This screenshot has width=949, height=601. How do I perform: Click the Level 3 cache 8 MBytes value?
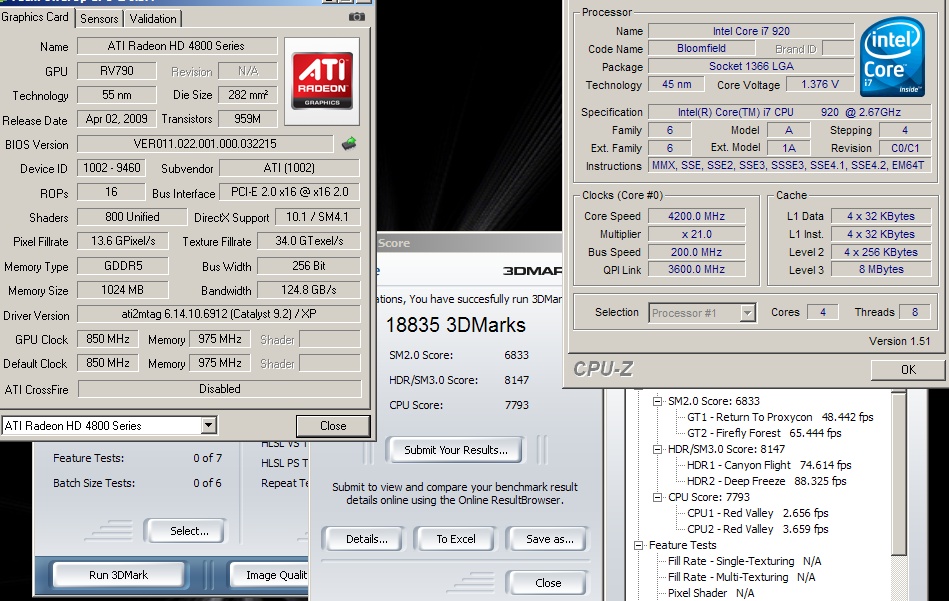click(x=881, y=269)
